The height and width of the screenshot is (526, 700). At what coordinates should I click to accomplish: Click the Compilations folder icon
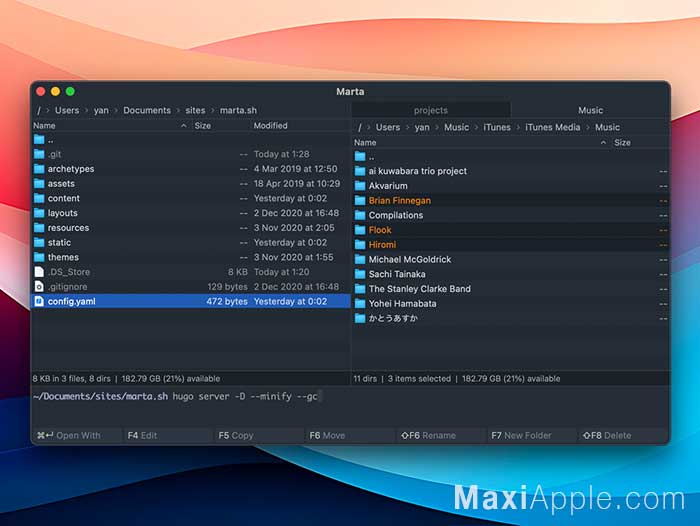click(x=360, y=216)
